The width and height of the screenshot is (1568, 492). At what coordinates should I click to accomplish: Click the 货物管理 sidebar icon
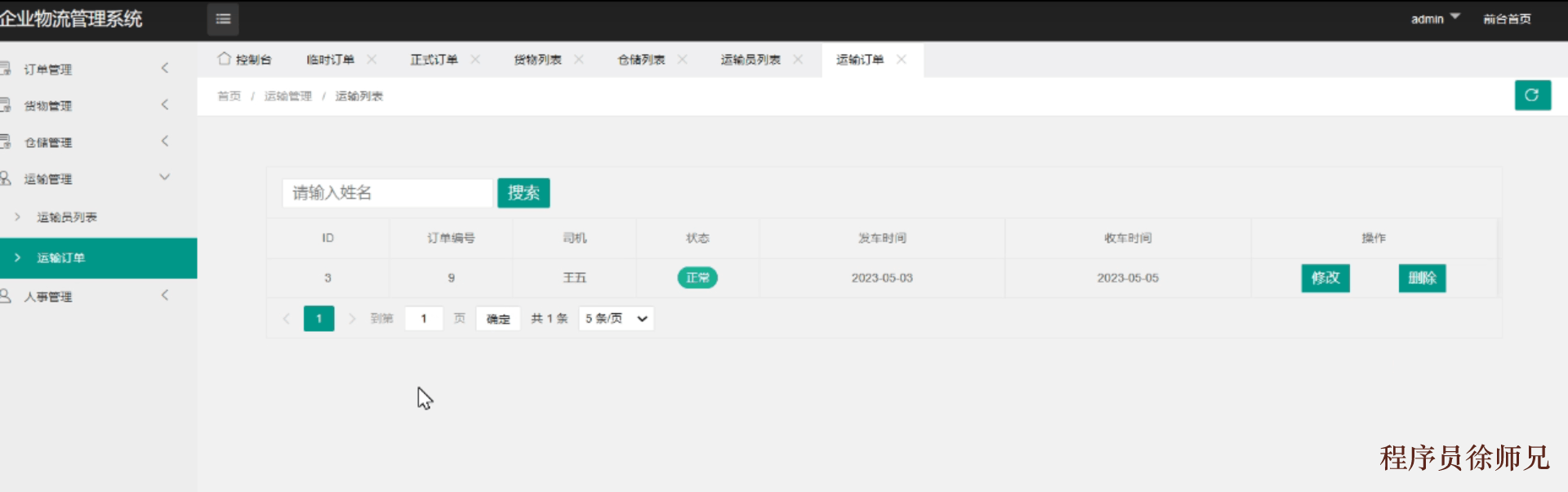(5, 105)
